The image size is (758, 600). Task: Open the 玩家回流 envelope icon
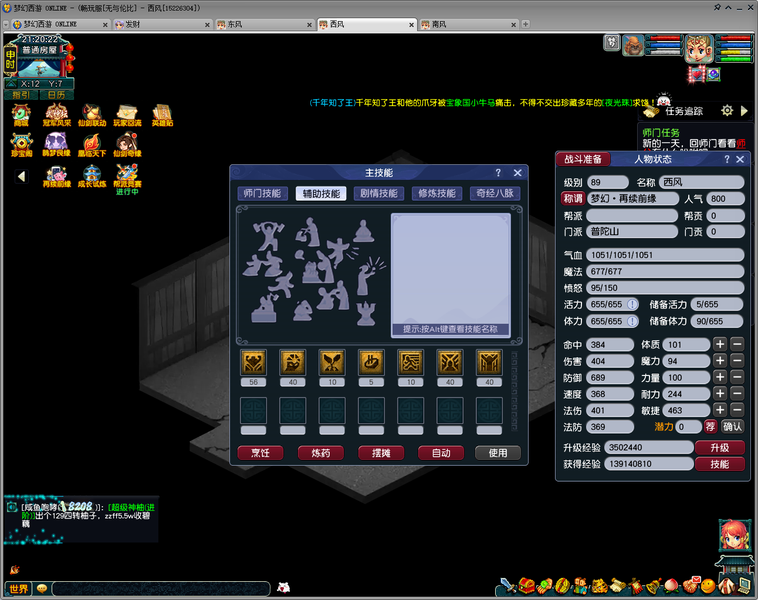click(127, 115)
